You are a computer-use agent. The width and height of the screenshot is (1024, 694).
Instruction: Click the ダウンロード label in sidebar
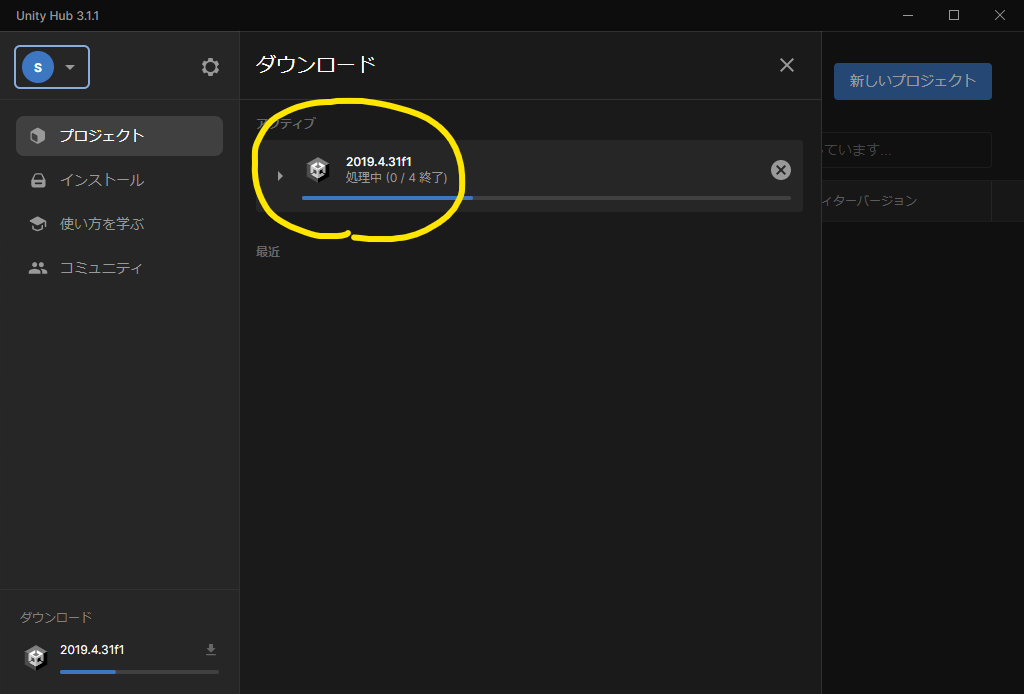(x=56, y=617)
